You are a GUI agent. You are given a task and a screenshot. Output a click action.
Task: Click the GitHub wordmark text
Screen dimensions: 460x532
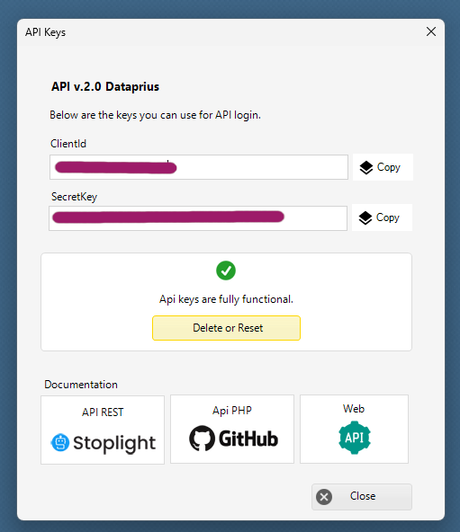[248, 439]
